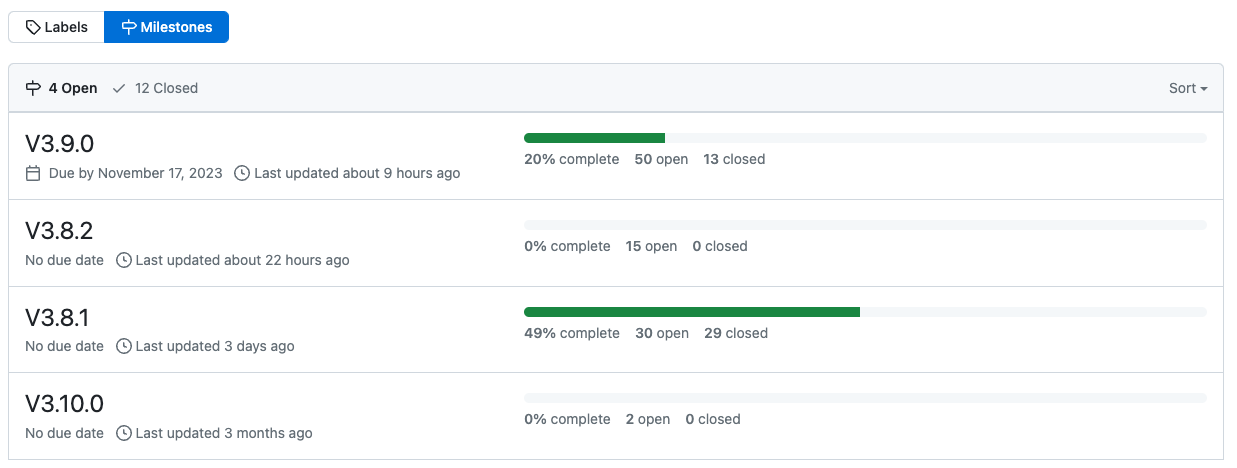Image resolution: width=1237 pixels, height=468 pixels.
Task: Click the V3.9.0 20% progress bar
Action: (x=864, y=138)
